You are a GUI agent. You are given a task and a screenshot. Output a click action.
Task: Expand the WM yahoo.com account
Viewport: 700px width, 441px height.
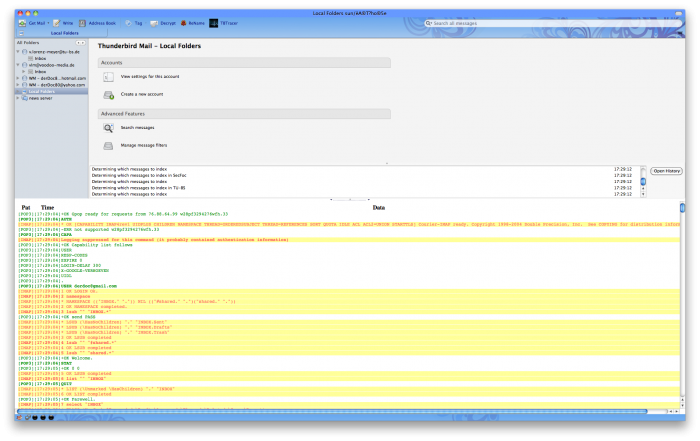pos(18,84)
